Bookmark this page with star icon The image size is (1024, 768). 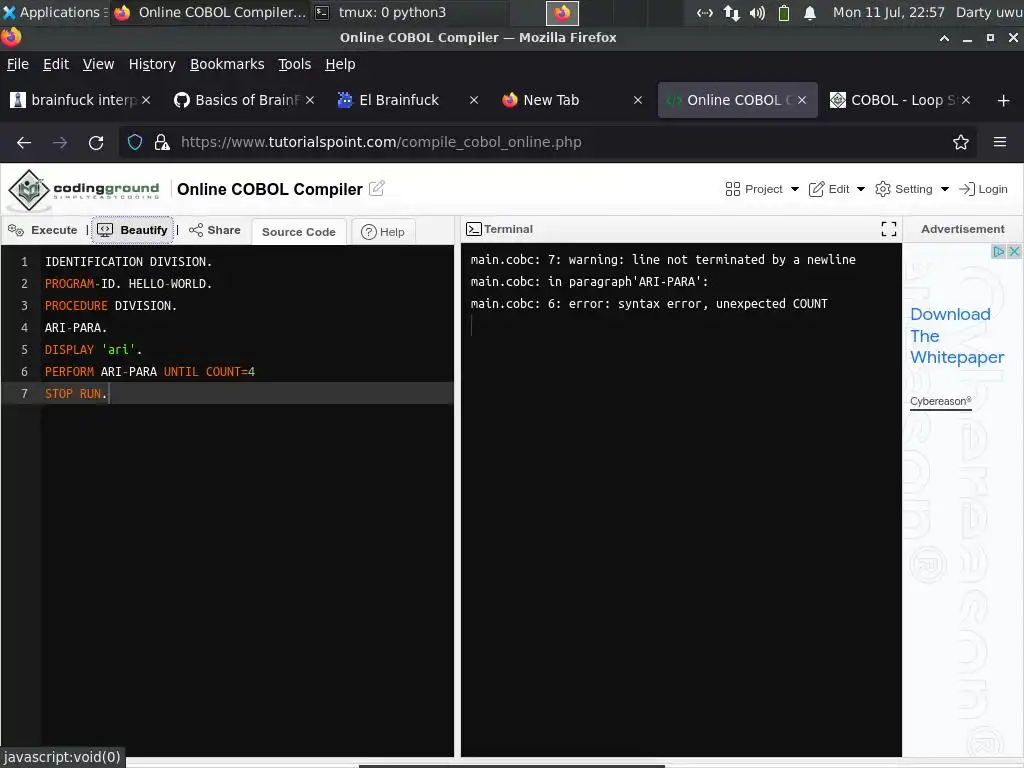[x=960, y=142]
